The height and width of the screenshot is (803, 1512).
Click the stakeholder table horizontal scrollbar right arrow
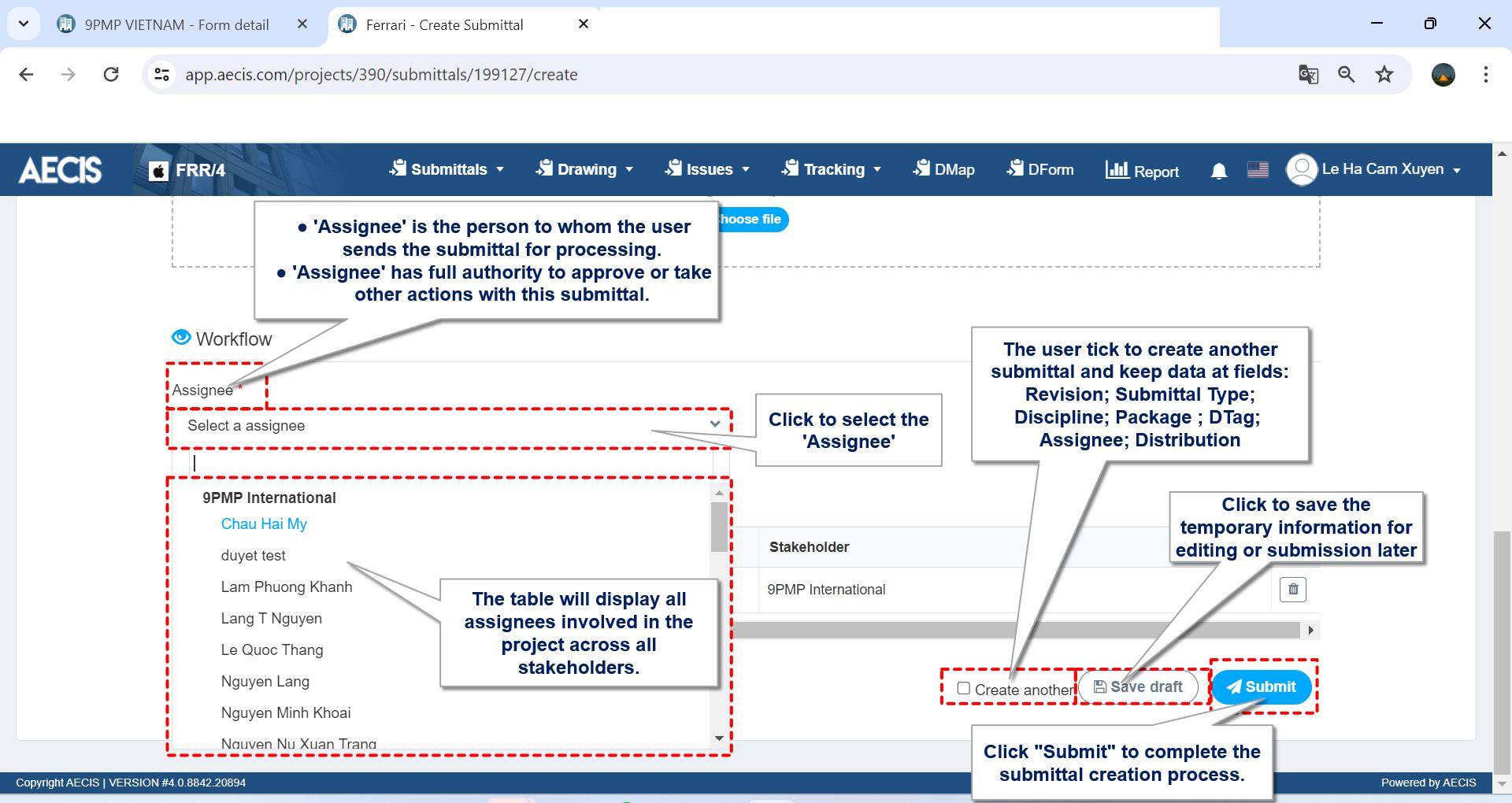pyautogui.click(x=1310, y=630)
